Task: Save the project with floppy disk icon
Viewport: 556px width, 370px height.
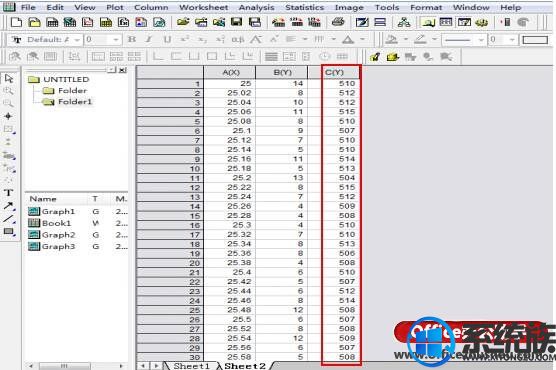Action: coord(237,22)
